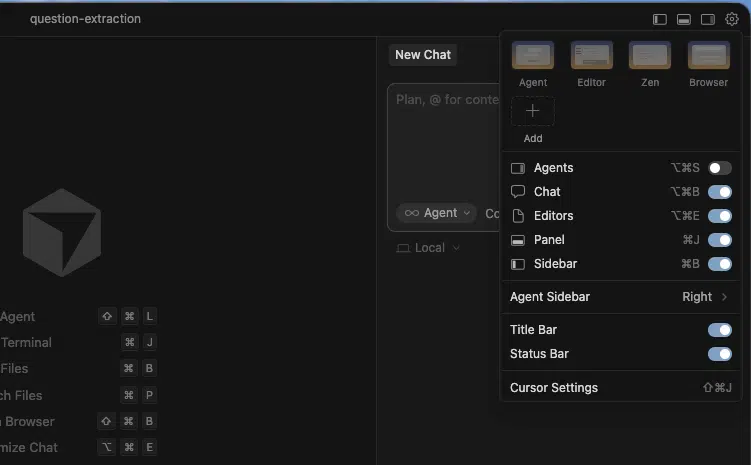Screen dimensions: 751x465
Task: Toggle the left sidebar icon in title bar
Action: coord(660,19)
